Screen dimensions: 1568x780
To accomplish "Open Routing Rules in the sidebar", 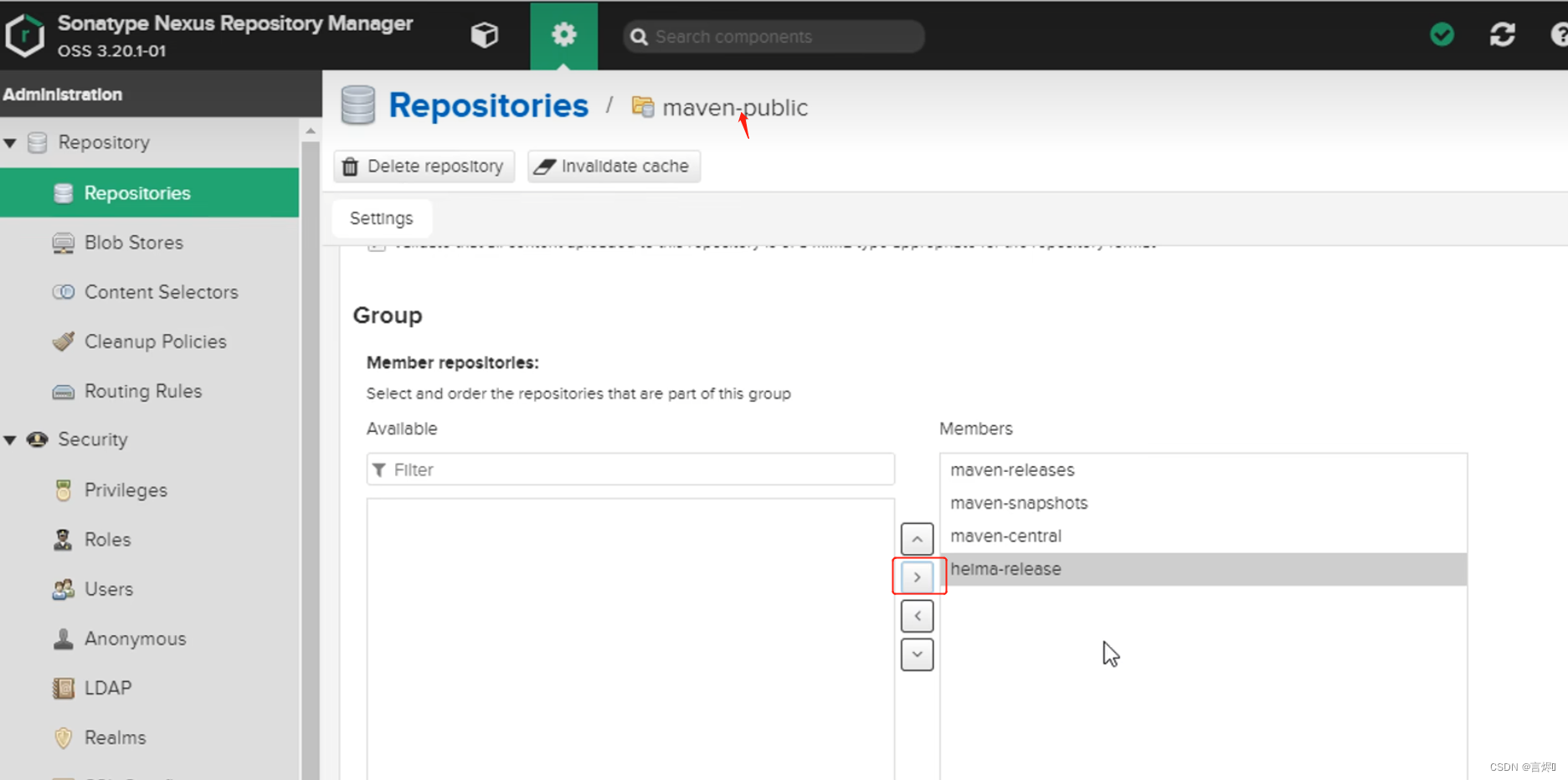I will tap(143, 391).
